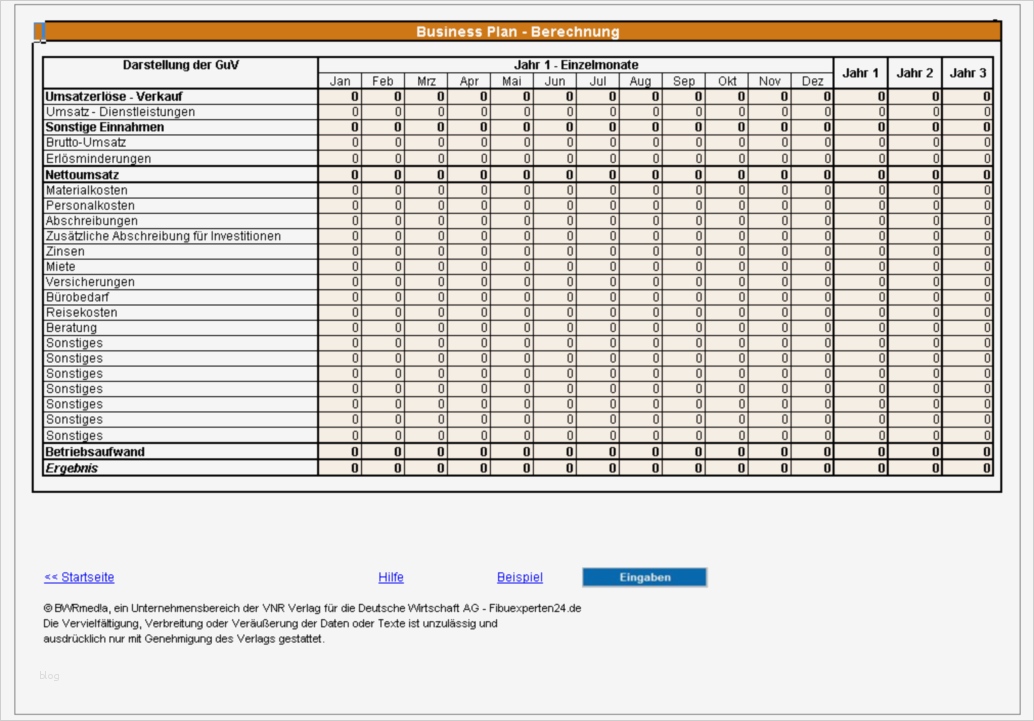Click the Aug column header
The height and width of the screenshot is (721, 1034).
click(640, 80)
